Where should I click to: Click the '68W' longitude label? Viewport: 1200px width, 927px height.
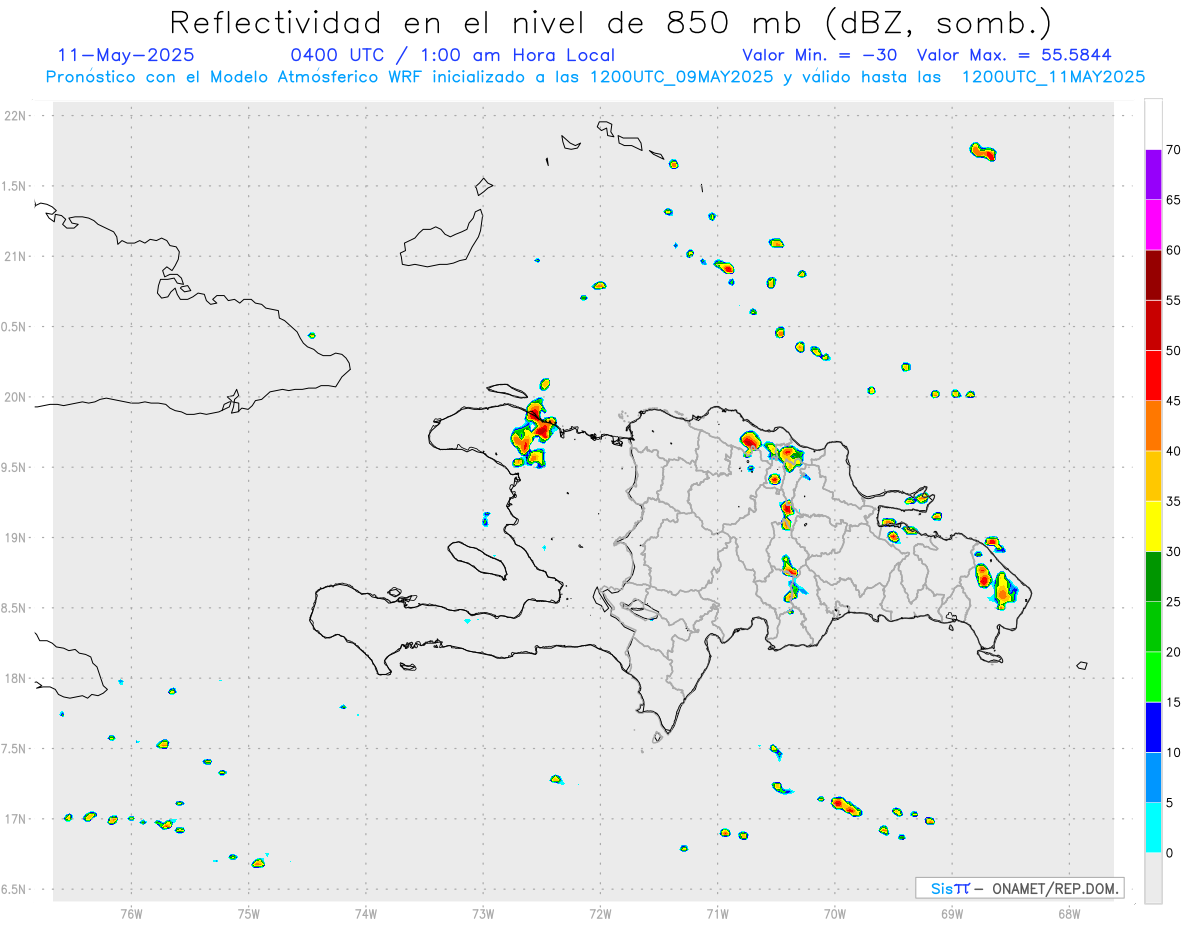coord(1069,913)
